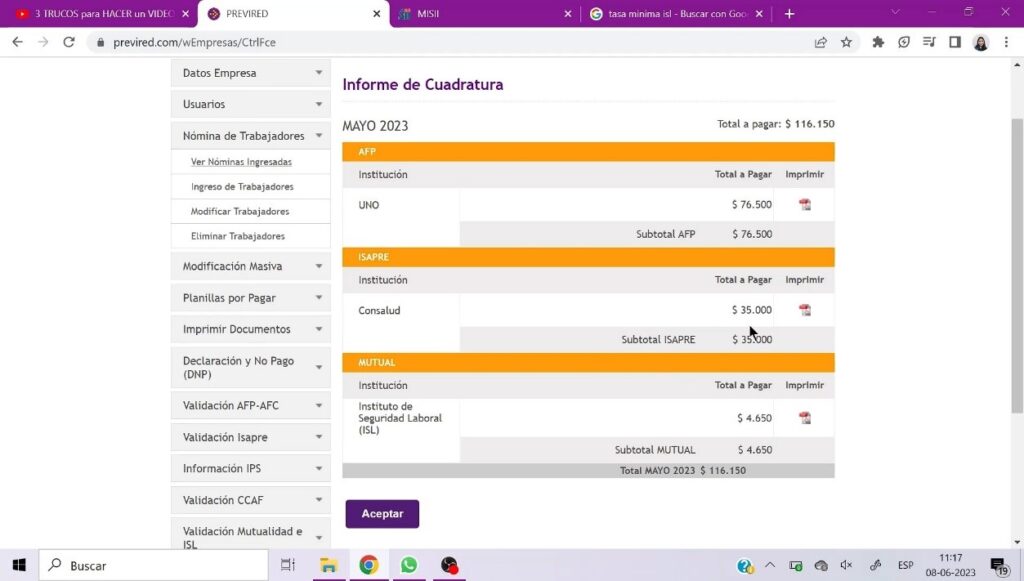This screenshot has height=581, width=1024.
Task: Go forward in the browser
Action: click(x=43, y=42)
